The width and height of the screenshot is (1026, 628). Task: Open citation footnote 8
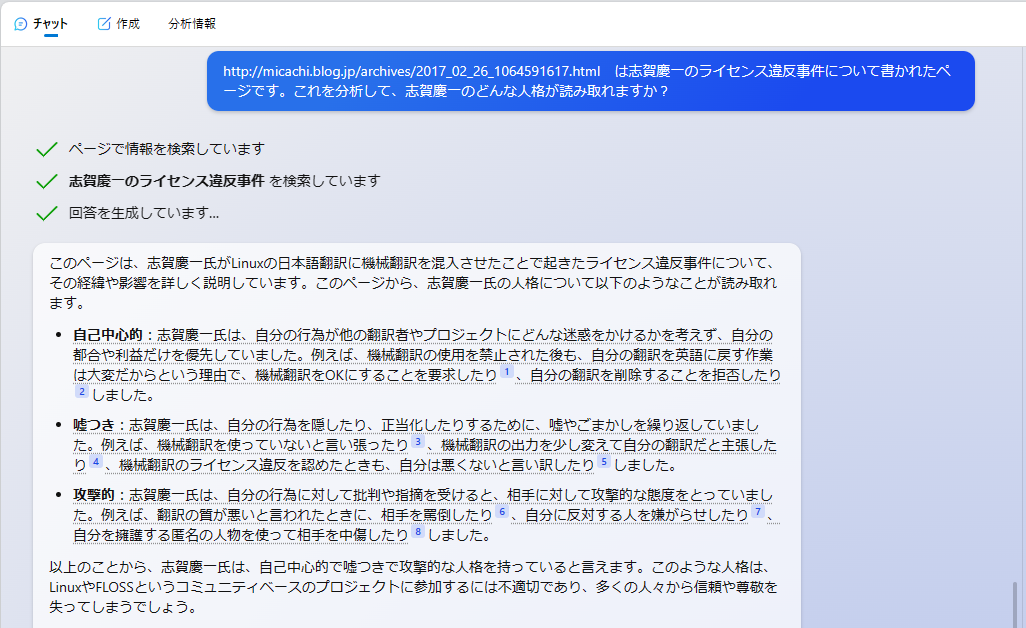(418, 532)
